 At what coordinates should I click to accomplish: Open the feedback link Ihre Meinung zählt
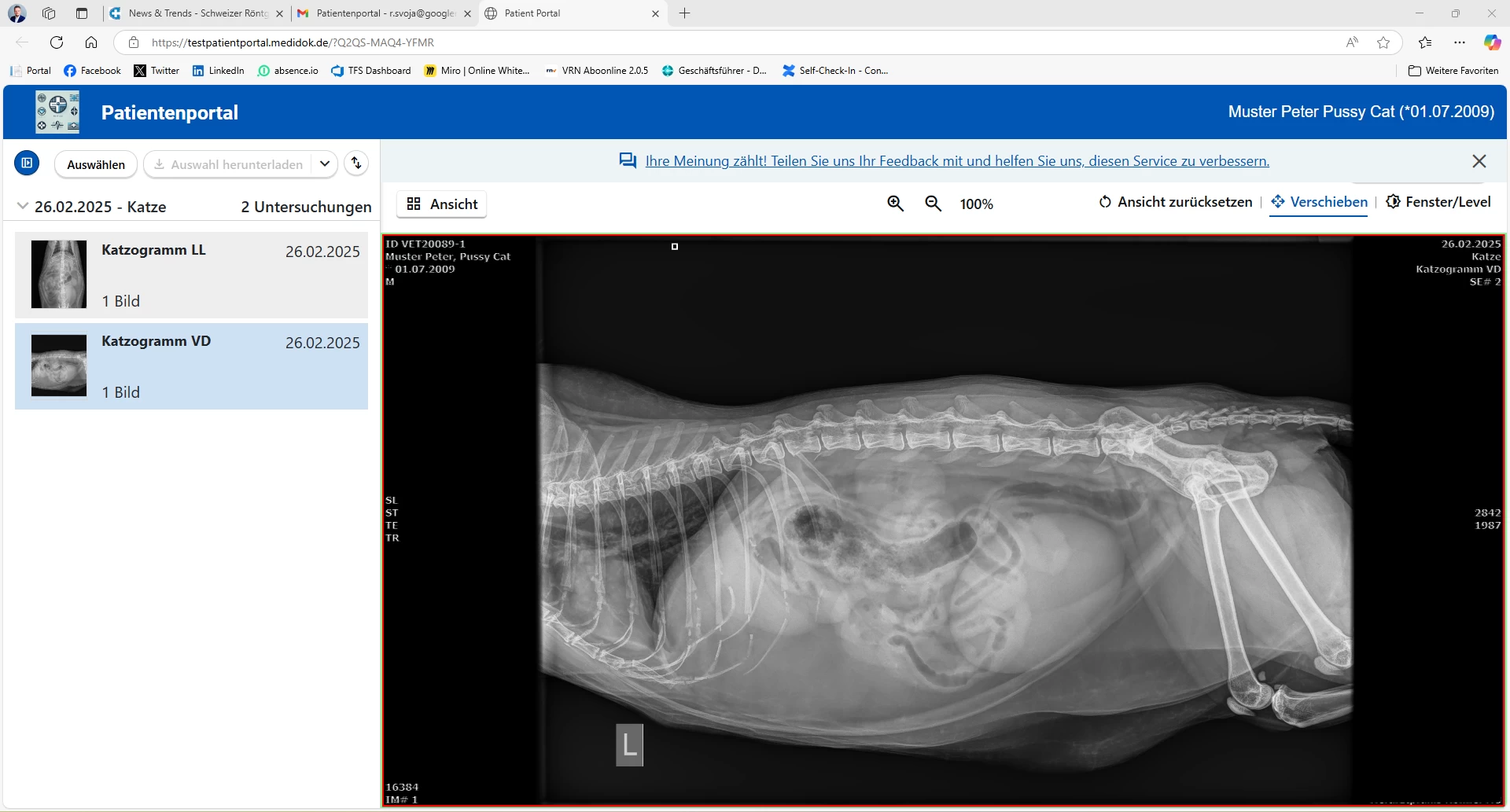(x=957, y=161)
